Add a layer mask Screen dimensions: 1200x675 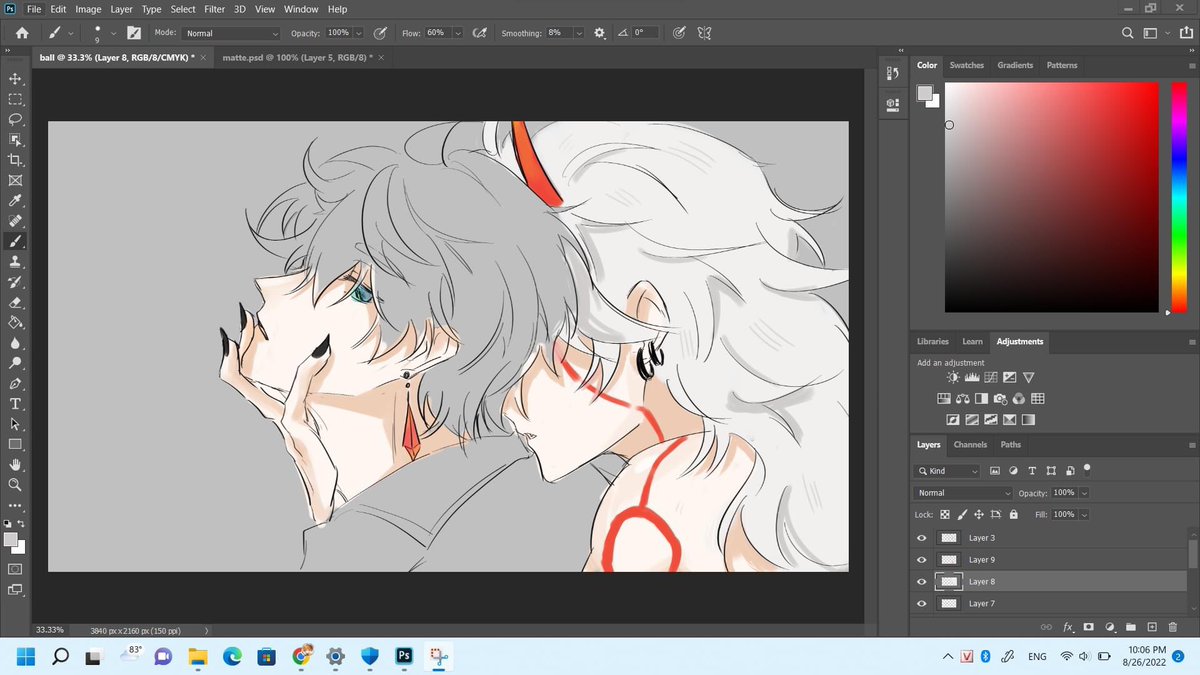[1089, 627]
